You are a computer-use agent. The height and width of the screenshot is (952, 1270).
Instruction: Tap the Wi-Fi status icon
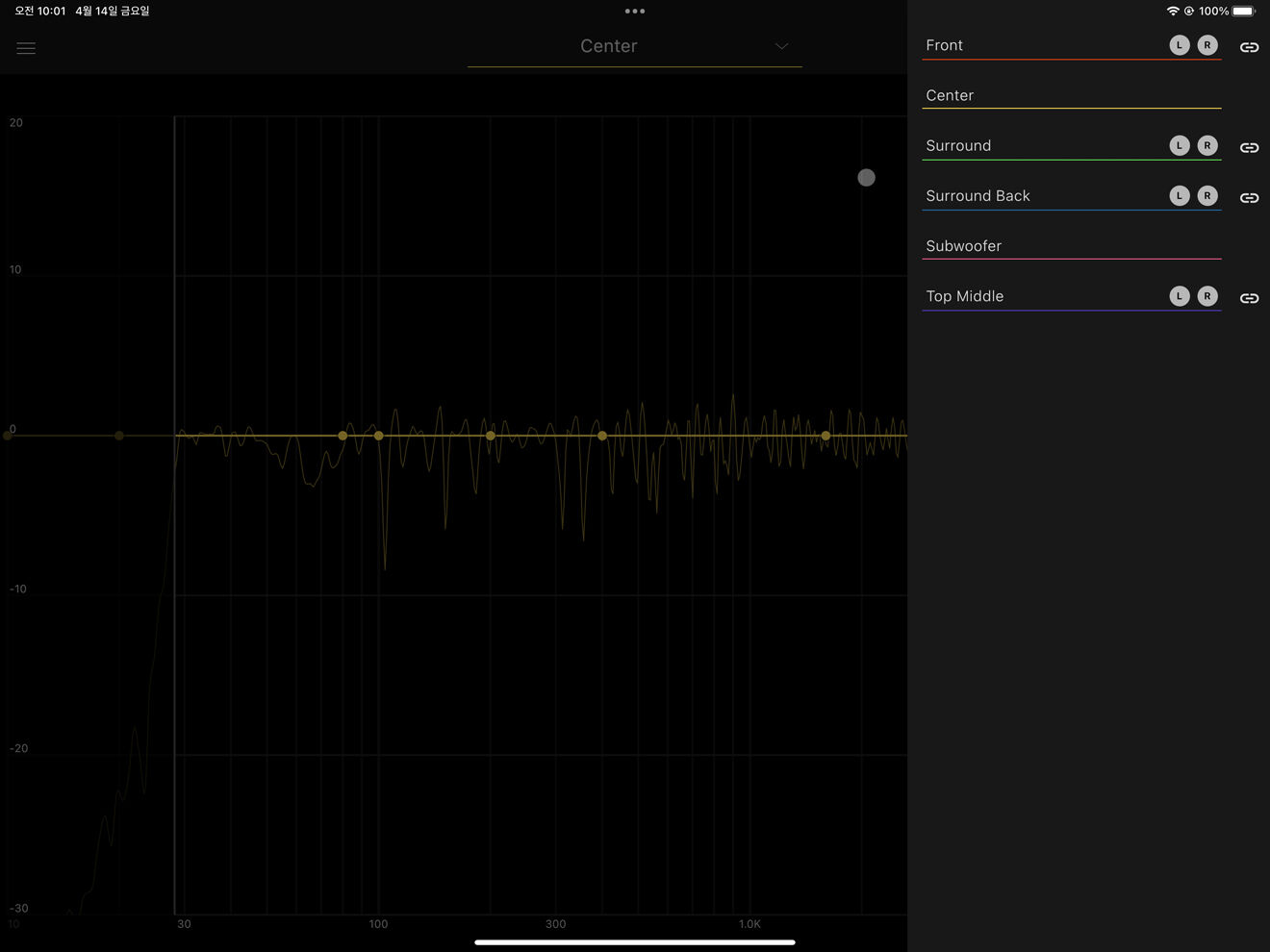(x=1173, y=12)
